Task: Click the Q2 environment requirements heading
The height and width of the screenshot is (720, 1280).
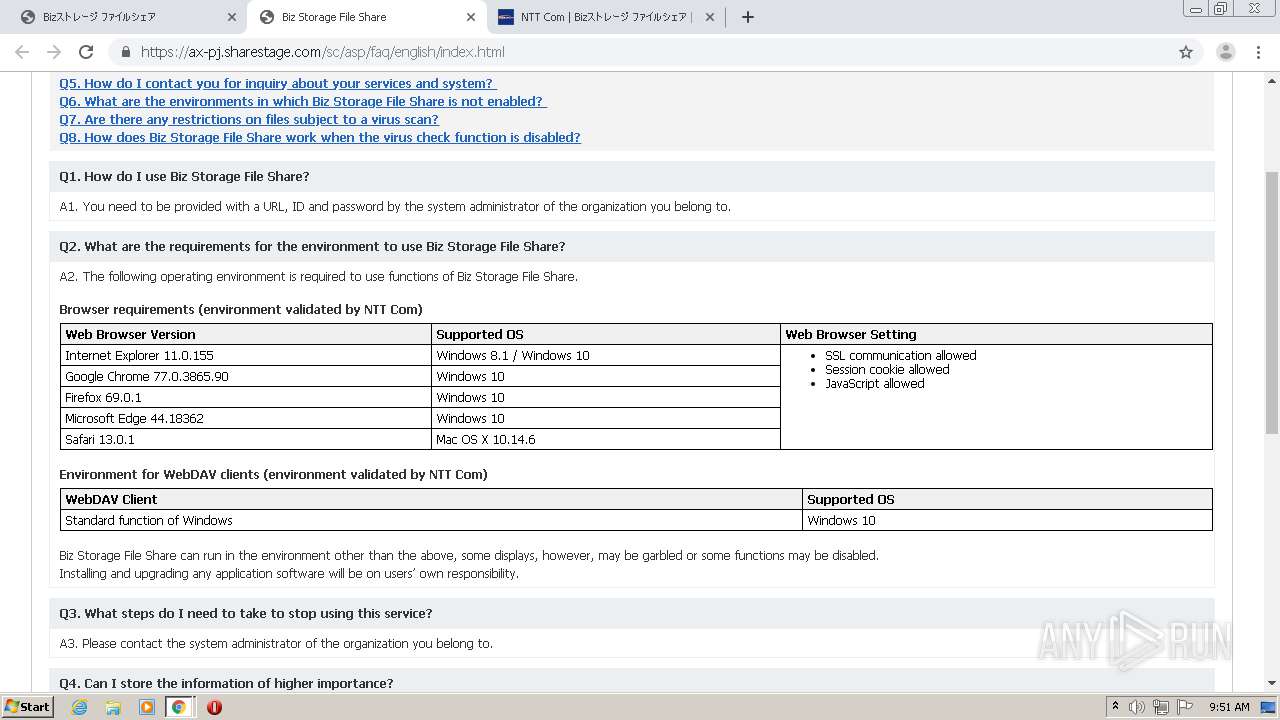Action: 312,246
